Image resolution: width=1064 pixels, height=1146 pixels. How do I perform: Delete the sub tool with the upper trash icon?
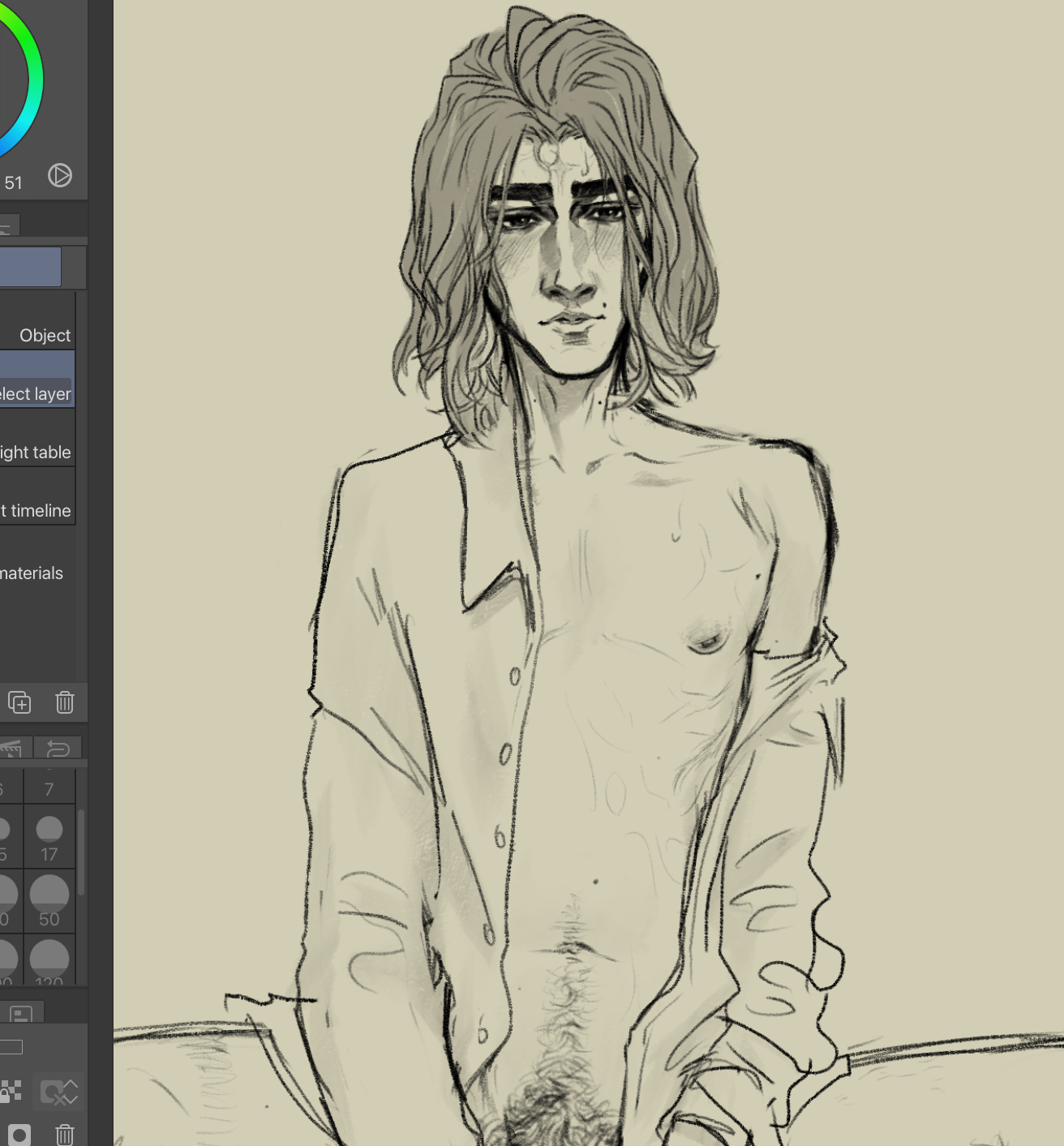(x=65, y=702)
